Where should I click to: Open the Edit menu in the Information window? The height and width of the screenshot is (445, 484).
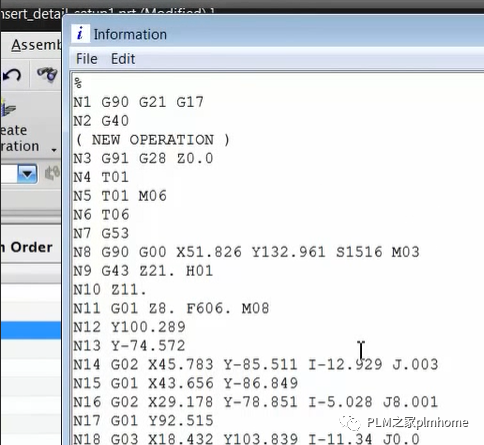pyautogui.click(x=123, y=59)
